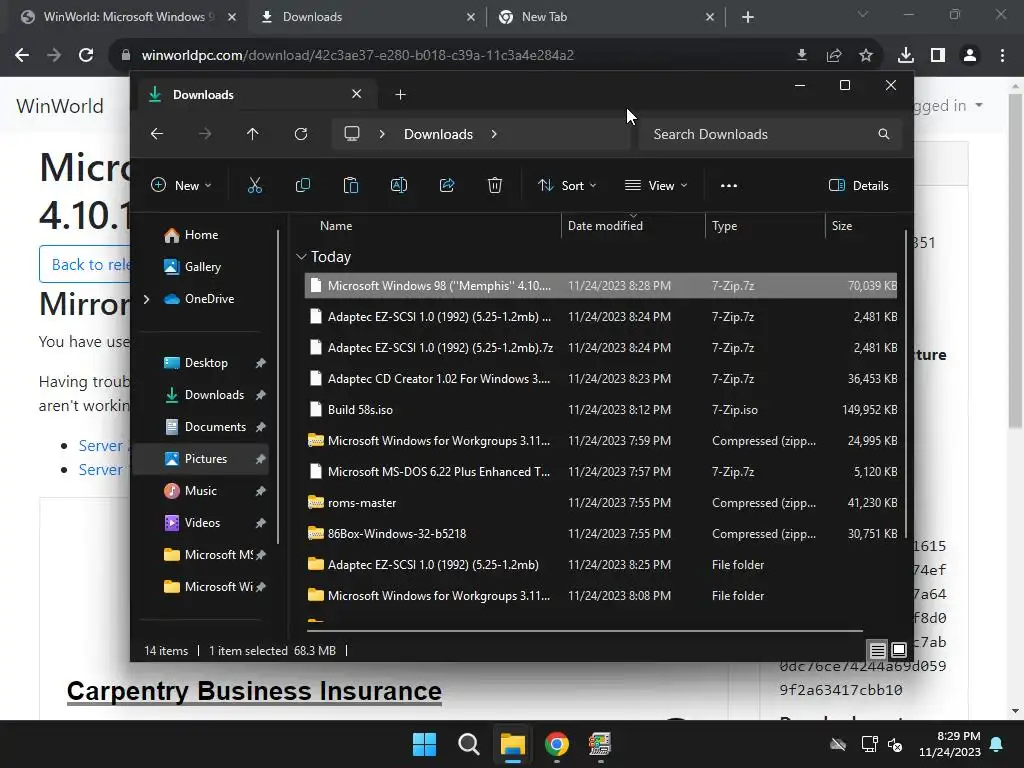Open the View dropdown menu

point(656,185)
